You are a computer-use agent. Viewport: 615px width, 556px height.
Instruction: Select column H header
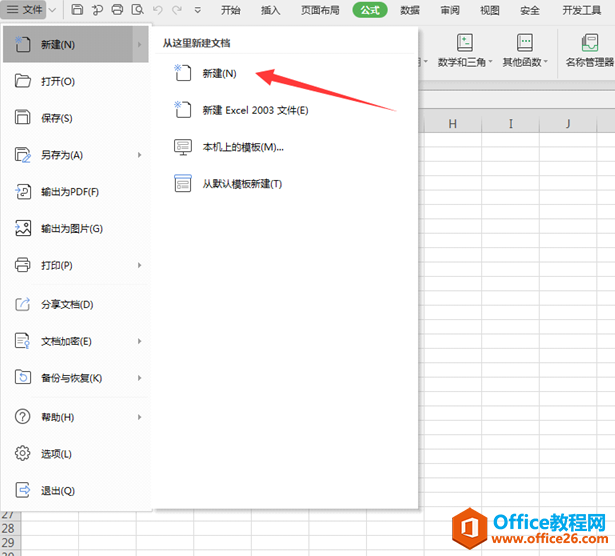pyautogui.click(x=453, y=124)
